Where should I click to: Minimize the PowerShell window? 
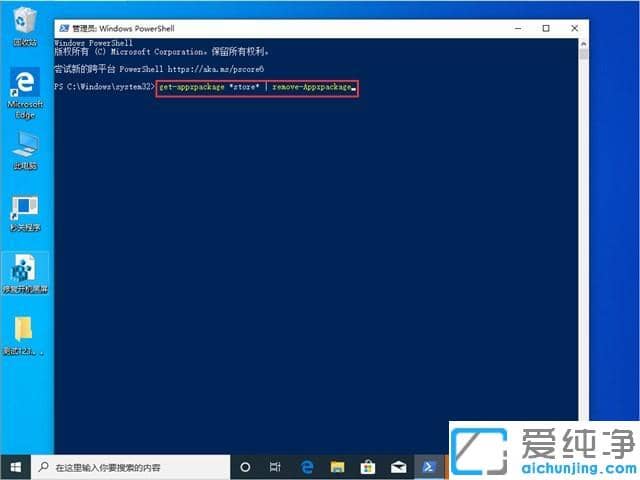[519, 28]
